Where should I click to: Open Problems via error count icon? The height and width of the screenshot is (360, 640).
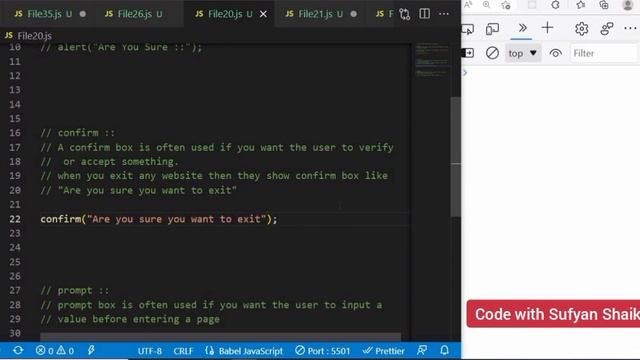coord(44,351)
